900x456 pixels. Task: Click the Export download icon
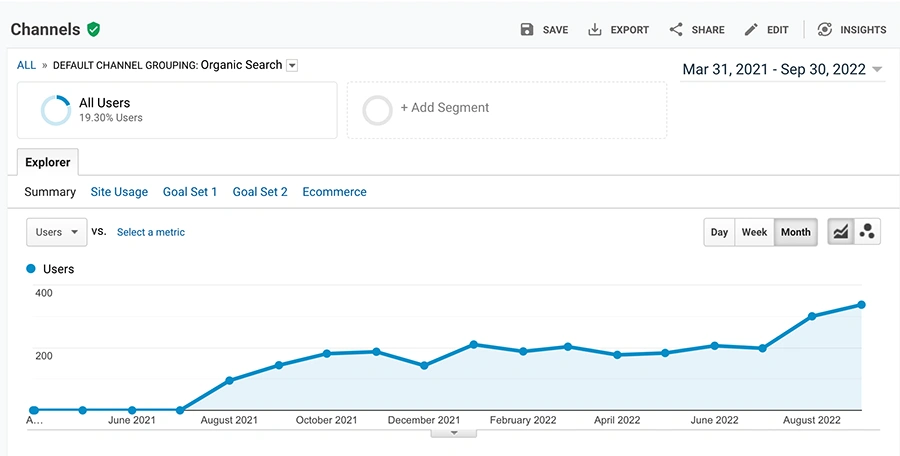tap(595, 30)
